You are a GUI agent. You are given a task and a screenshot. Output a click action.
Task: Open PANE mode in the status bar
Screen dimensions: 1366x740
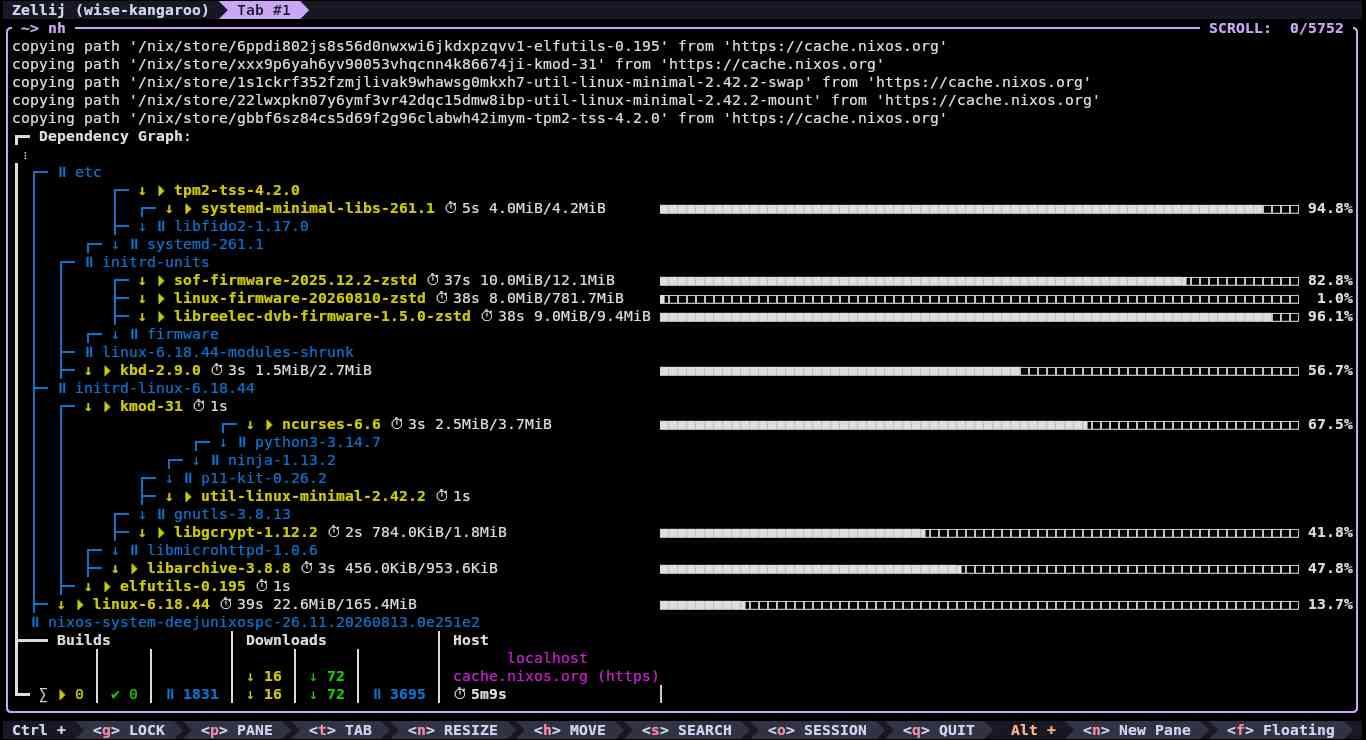(x=236, y=730)
